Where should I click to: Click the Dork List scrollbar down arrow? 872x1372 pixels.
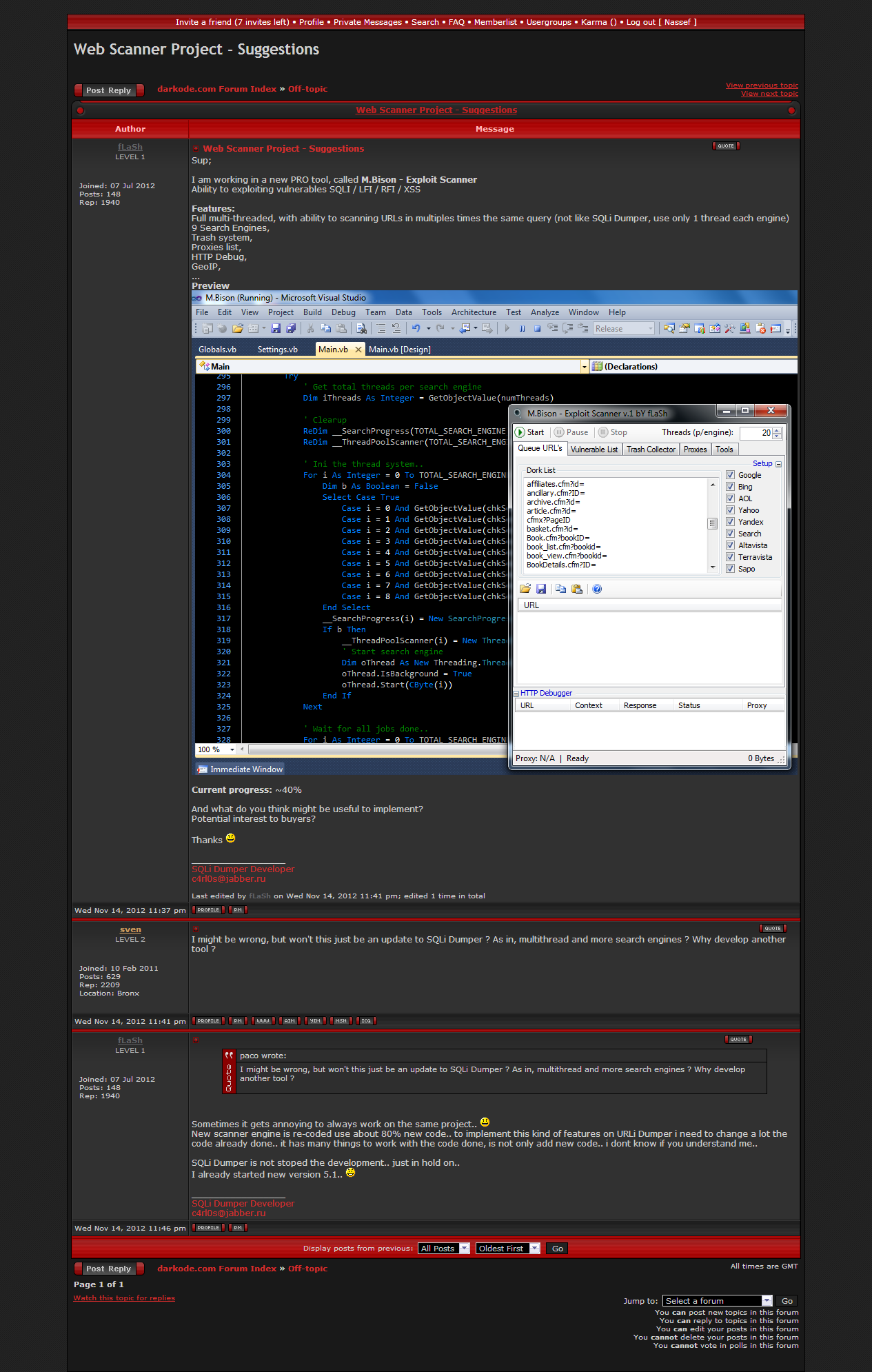[712, 567]
